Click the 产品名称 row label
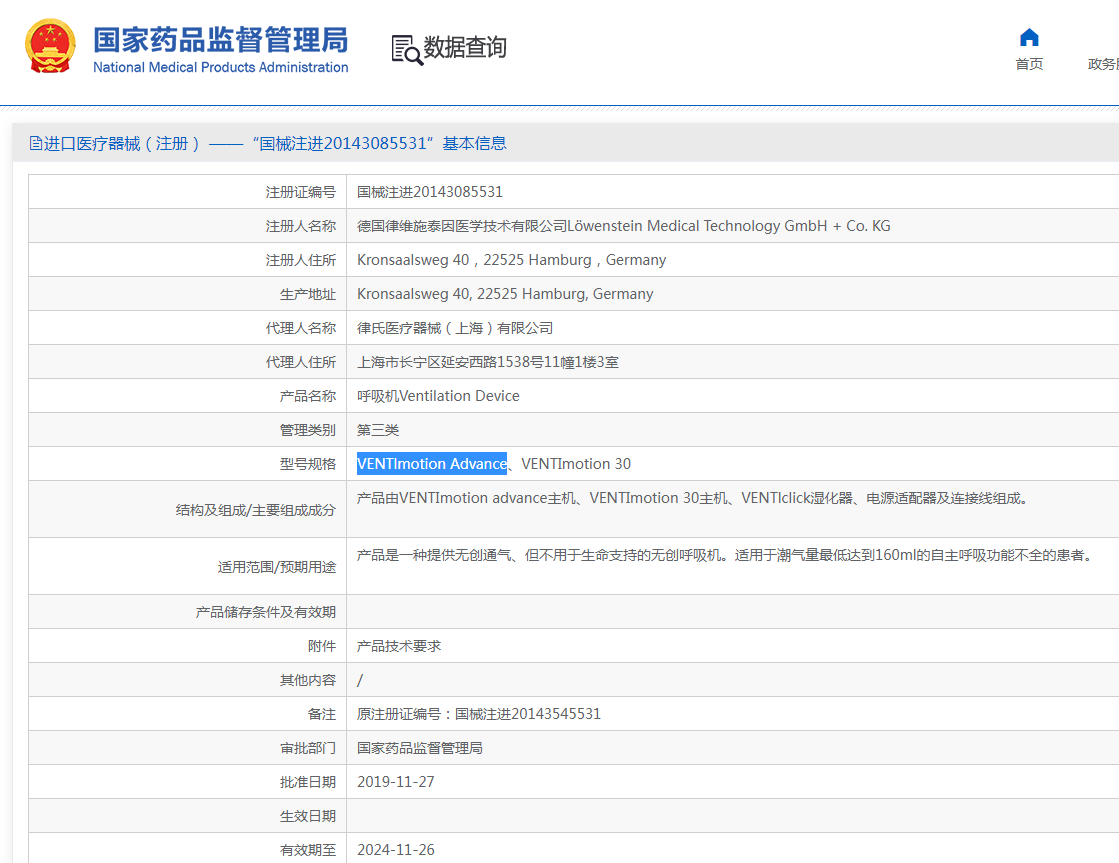This screenshot has height=863, width=1119. 308,396
